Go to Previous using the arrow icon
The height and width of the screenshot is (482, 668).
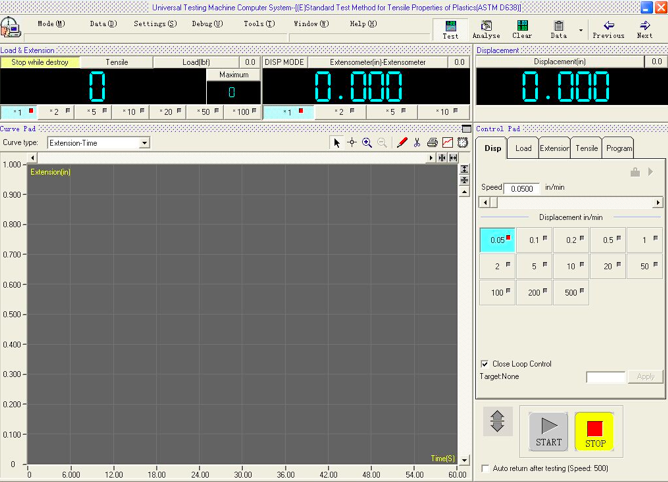tap(608, 27)
